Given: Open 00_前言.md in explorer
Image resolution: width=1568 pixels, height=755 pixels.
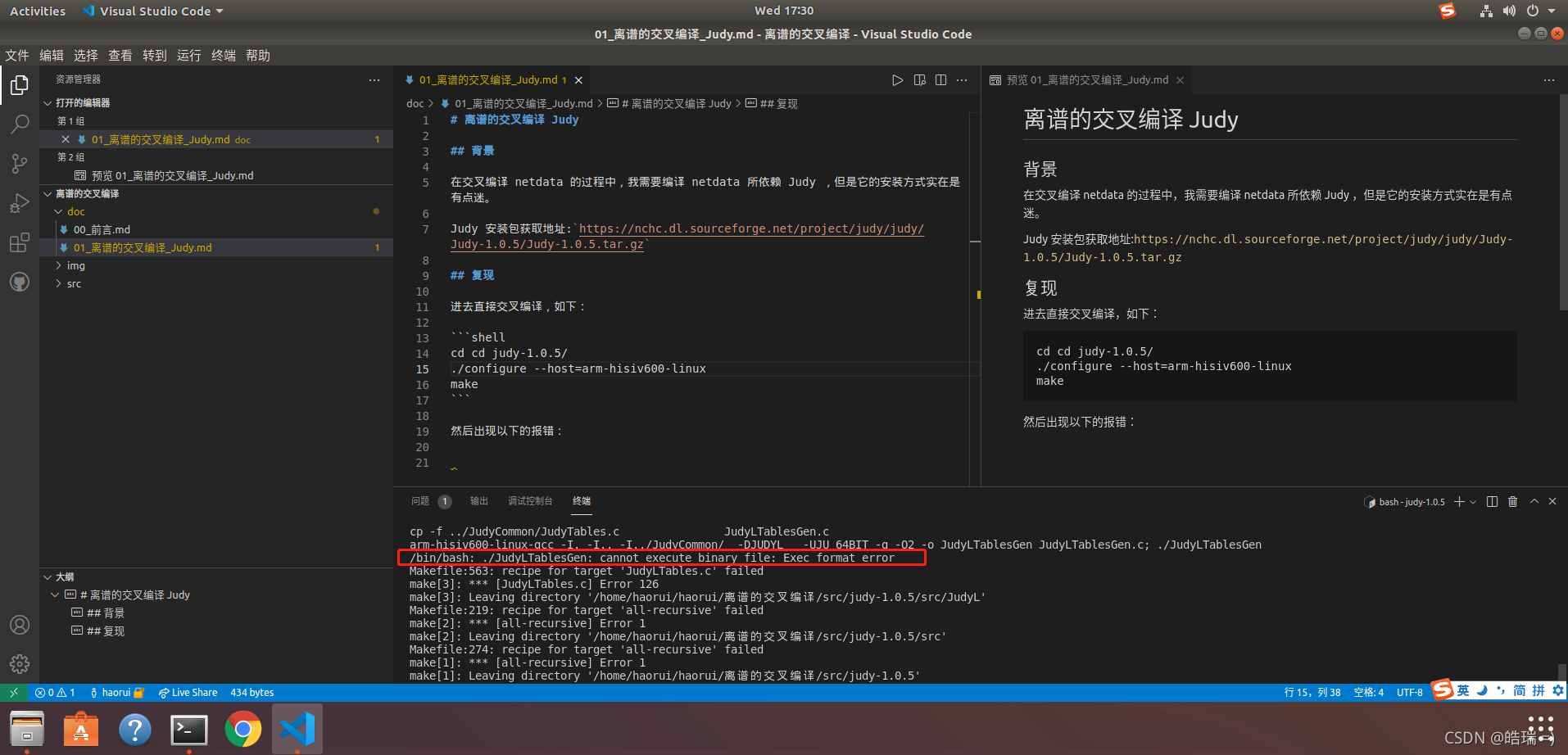Looking at the screenshot, I should (x=216, y=230).
